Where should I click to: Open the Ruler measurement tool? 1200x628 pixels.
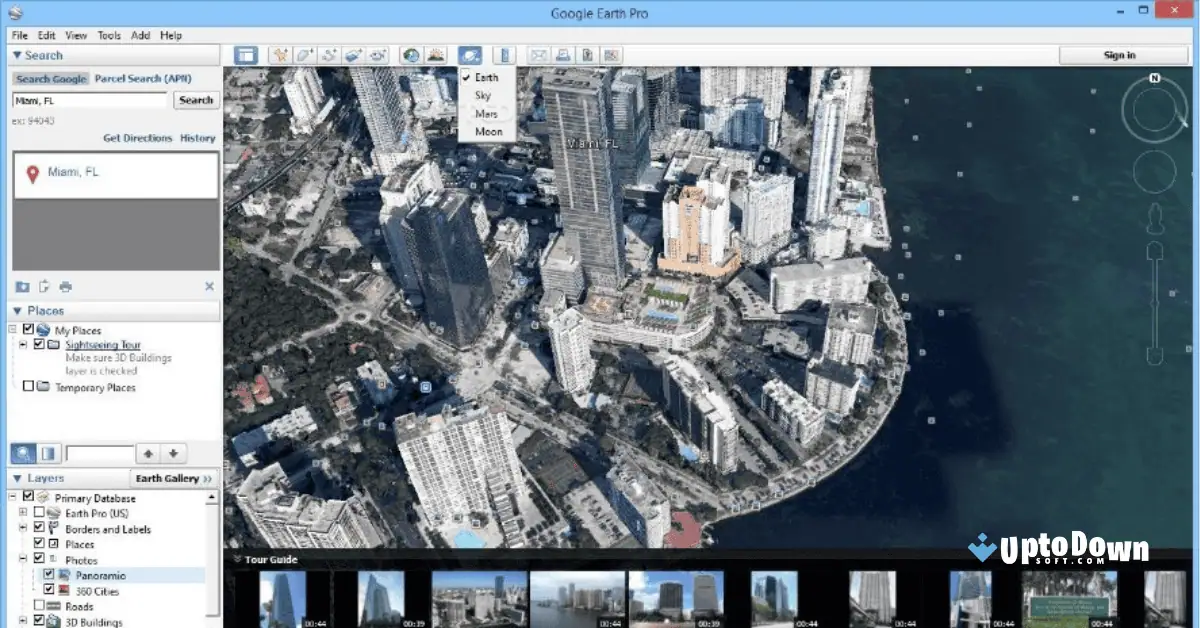point(504,55)
